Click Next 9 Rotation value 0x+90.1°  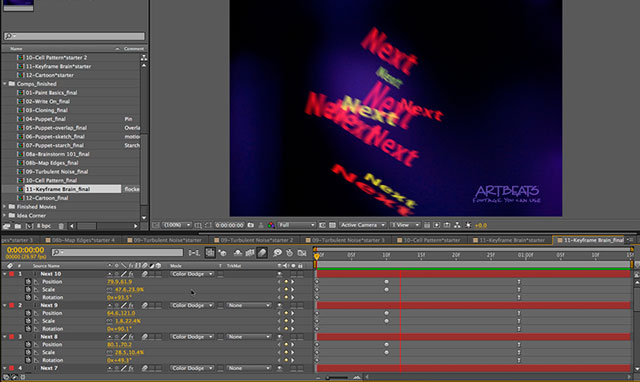point(119,329)
